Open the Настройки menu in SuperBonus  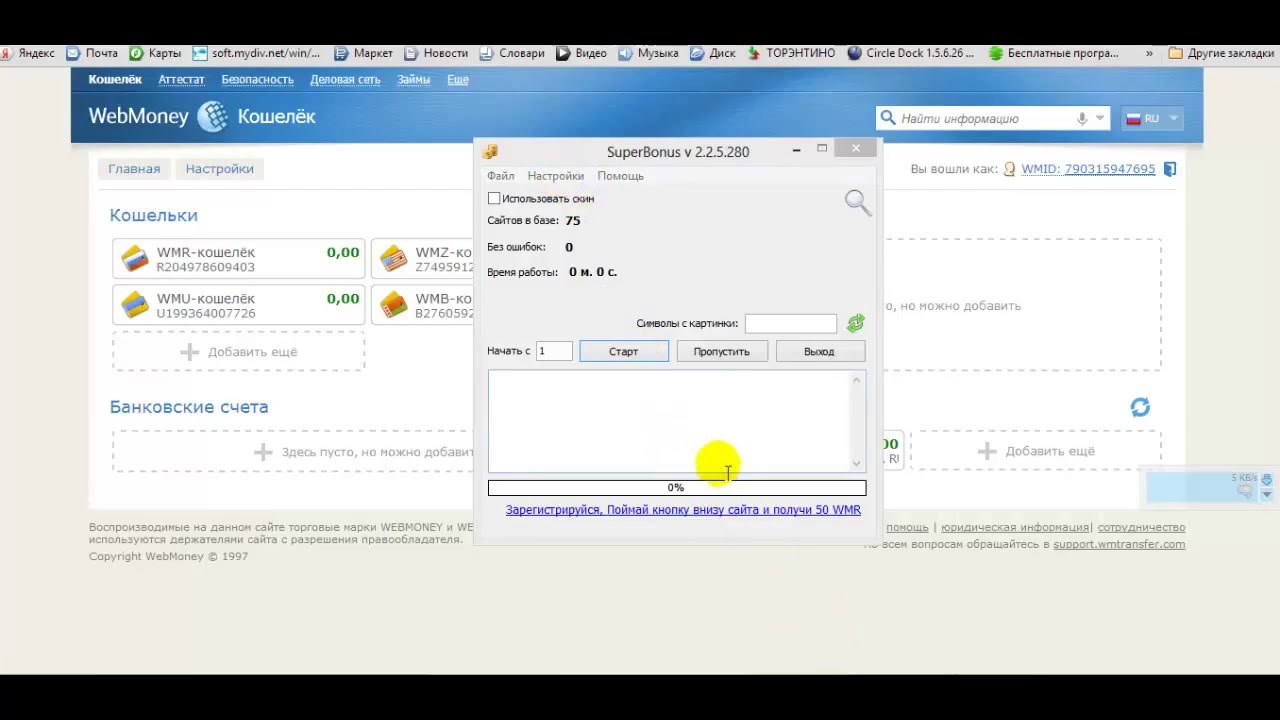[556, 176]
